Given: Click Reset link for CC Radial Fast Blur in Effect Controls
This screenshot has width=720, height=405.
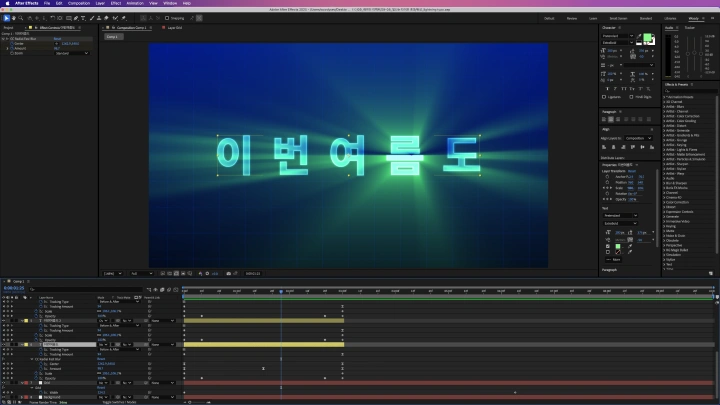Looking at the screenshot, I should coord(57,39).
